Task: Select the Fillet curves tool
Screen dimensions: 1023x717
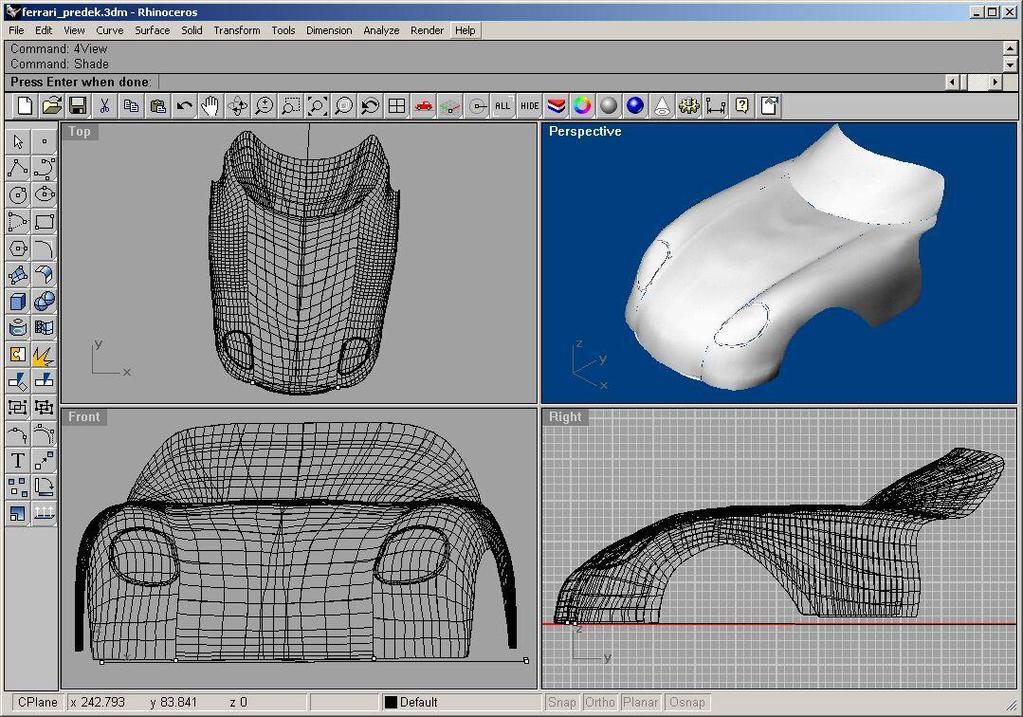Action: (44, 249)
